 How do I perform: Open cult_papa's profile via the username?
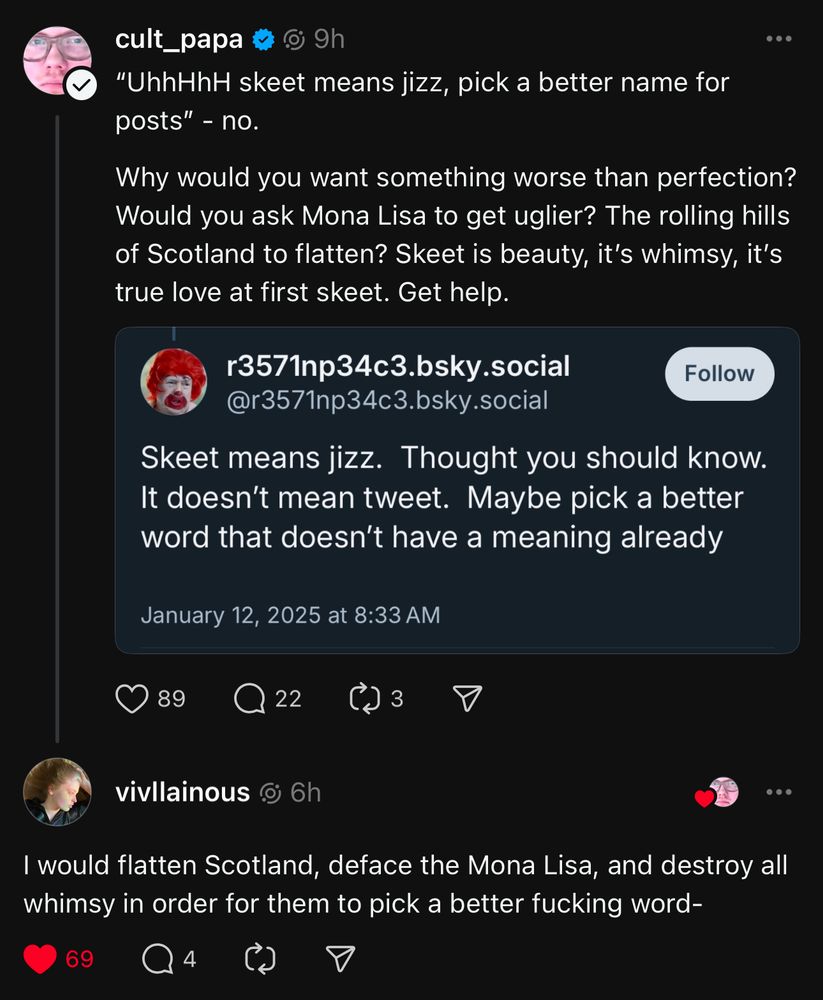(x=176, y=39)
